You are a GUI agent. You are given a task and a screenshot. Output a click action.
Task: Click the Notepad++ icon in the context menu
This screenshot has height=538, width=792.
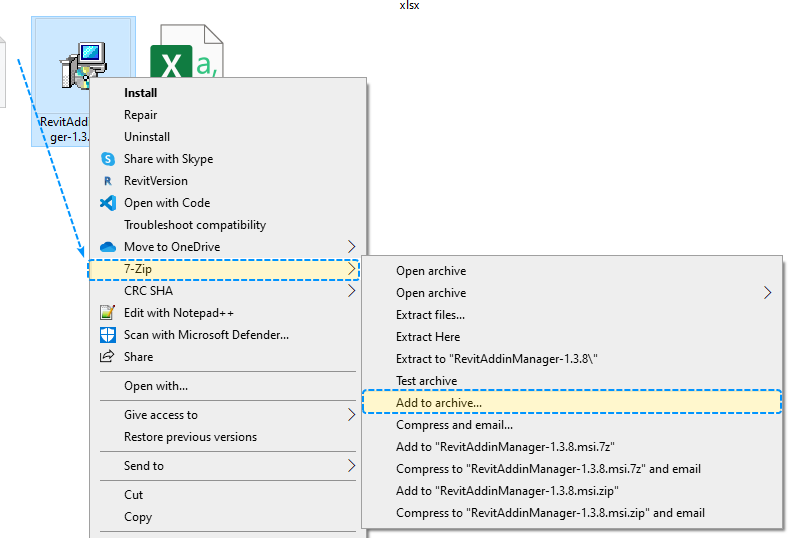pos(108,313)
